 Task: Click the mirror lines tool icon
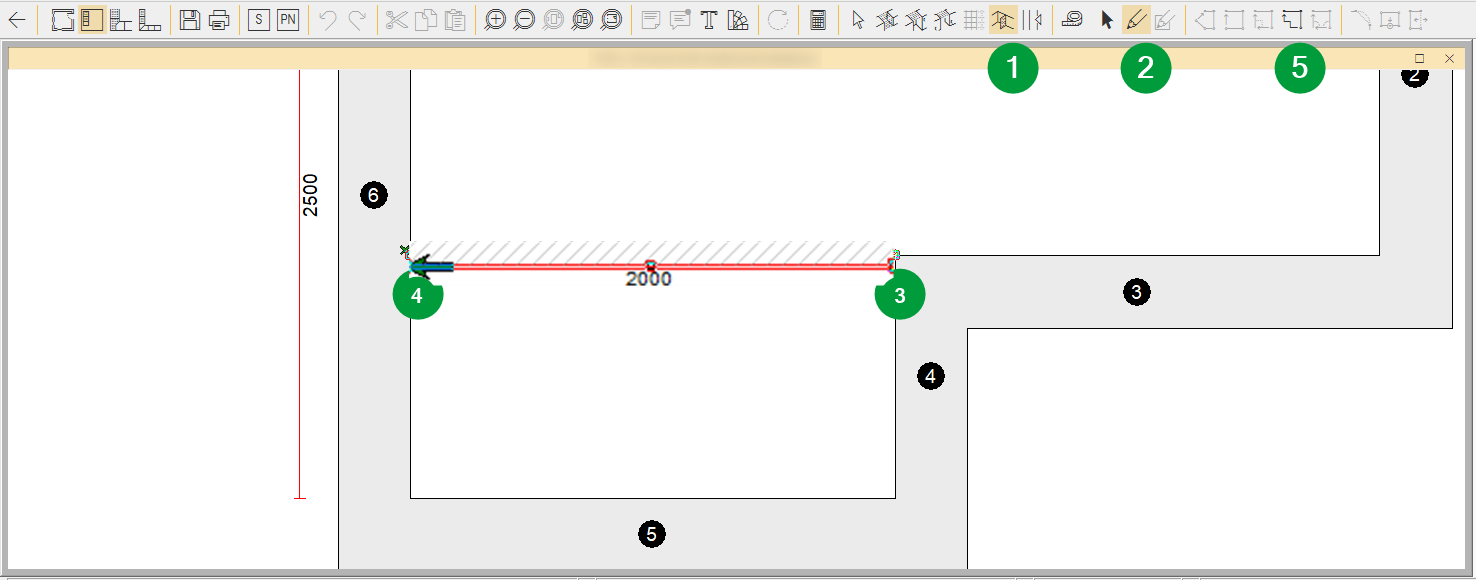pos(1033,19)
